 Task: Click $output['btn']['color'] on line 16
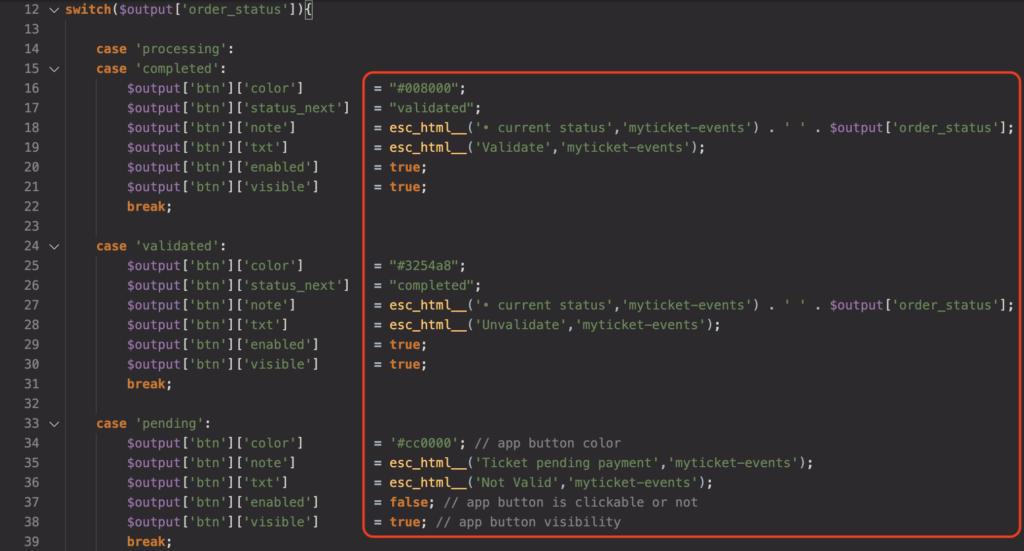tap(215, 88)
